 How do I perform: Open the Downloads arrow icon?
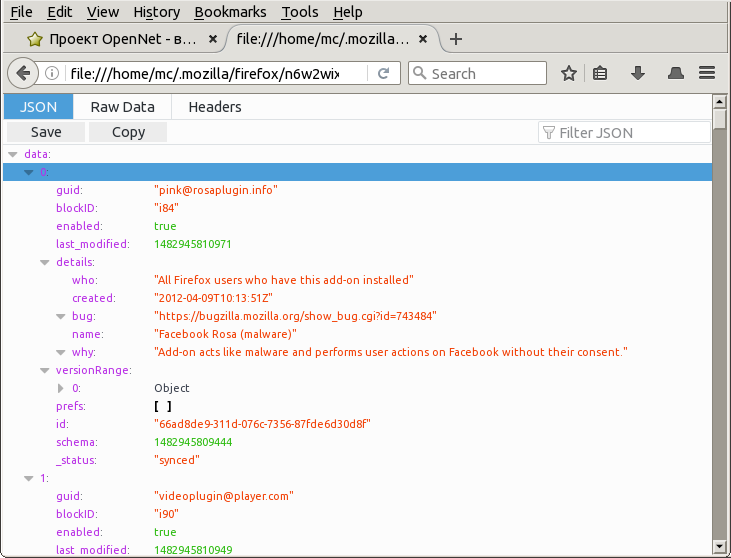tap(637, 73)
